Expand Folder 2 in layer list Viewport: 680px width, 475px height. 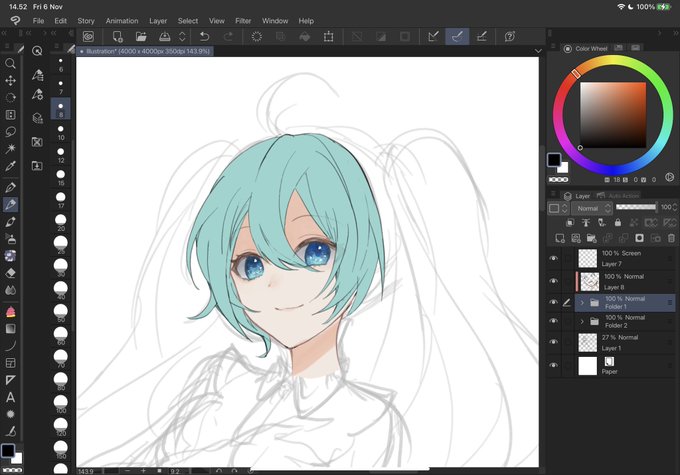pyautogui.click(x=582, y=321)
